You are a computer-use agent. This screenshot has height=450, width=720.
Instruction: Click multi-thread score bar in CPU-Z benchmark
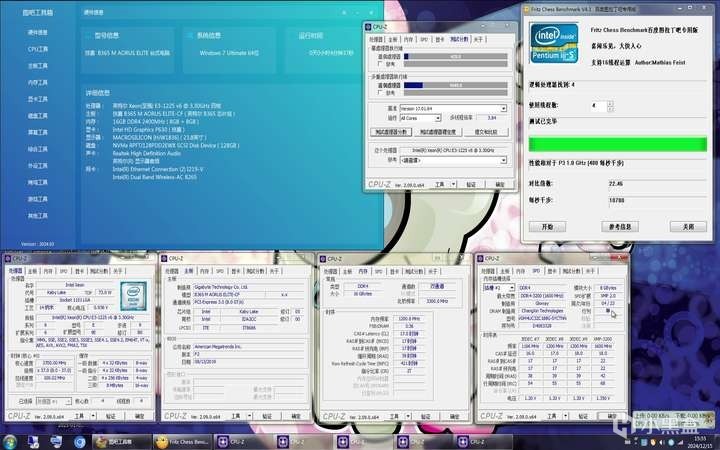456,85
